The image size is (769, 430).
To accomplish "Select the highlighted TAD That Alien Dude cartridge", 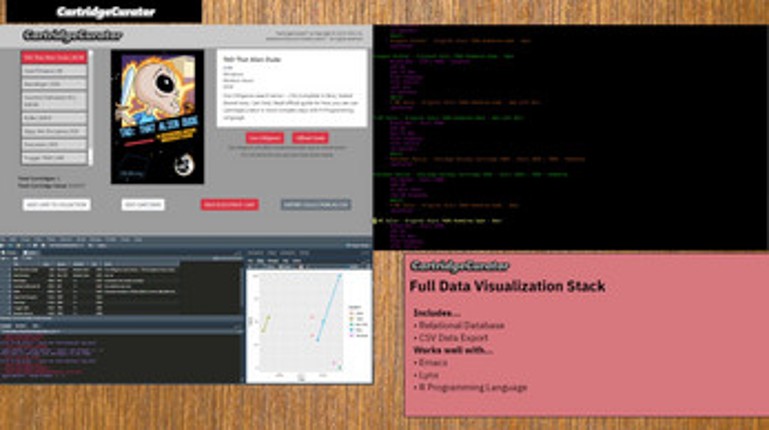I will [x=54, y=58].
